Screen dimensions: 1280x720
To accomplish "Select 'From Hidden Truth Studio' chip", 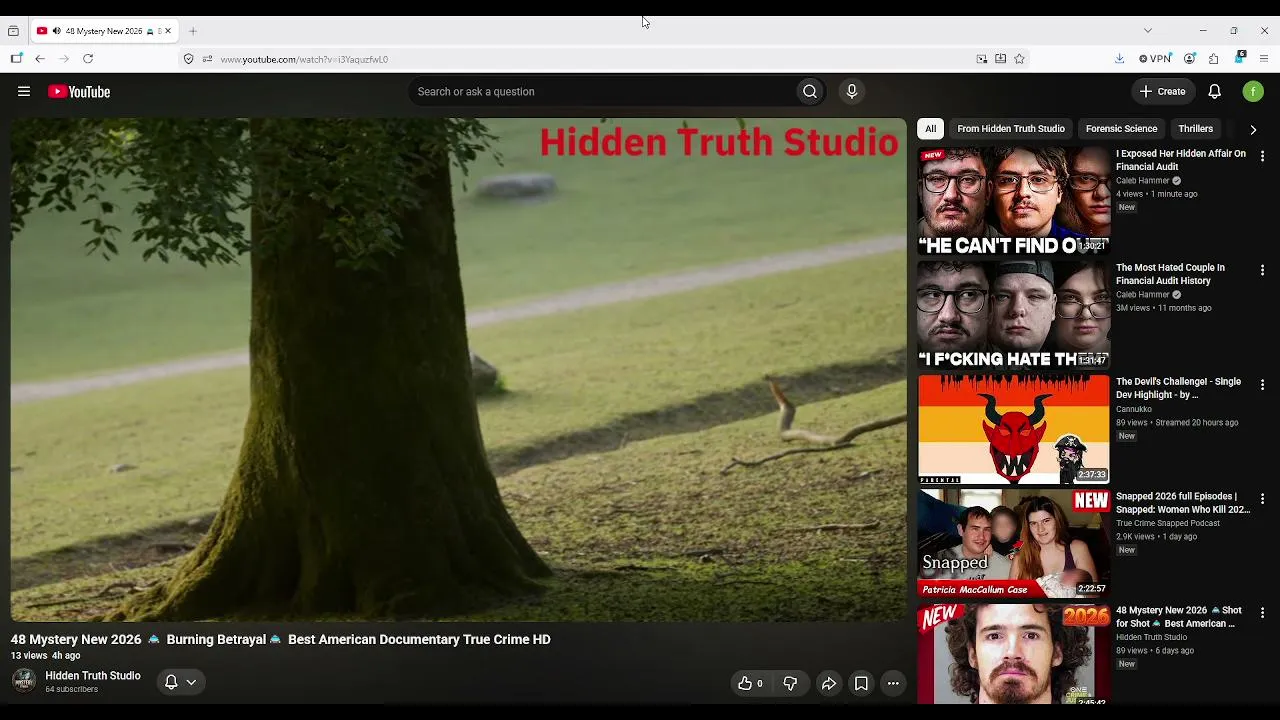I will pyautogui.click(x=1011, y=129).
